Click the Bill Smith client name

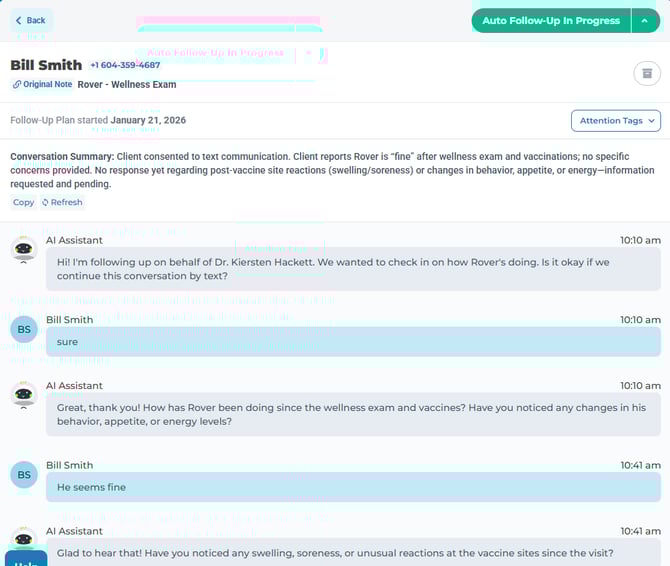pyautogui.click(x=46, y=65)
